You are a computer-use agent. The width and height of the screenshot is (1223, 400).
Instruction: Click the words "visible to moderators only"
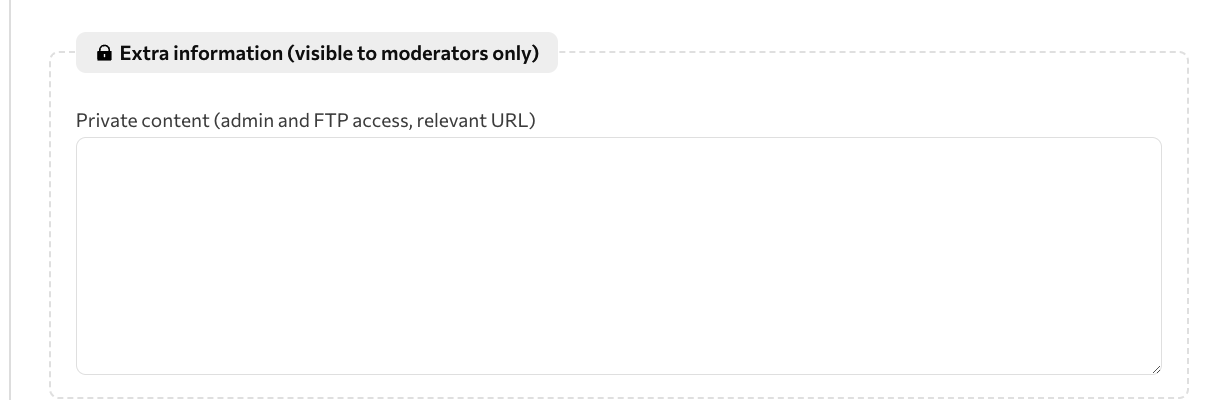(412, 53)
